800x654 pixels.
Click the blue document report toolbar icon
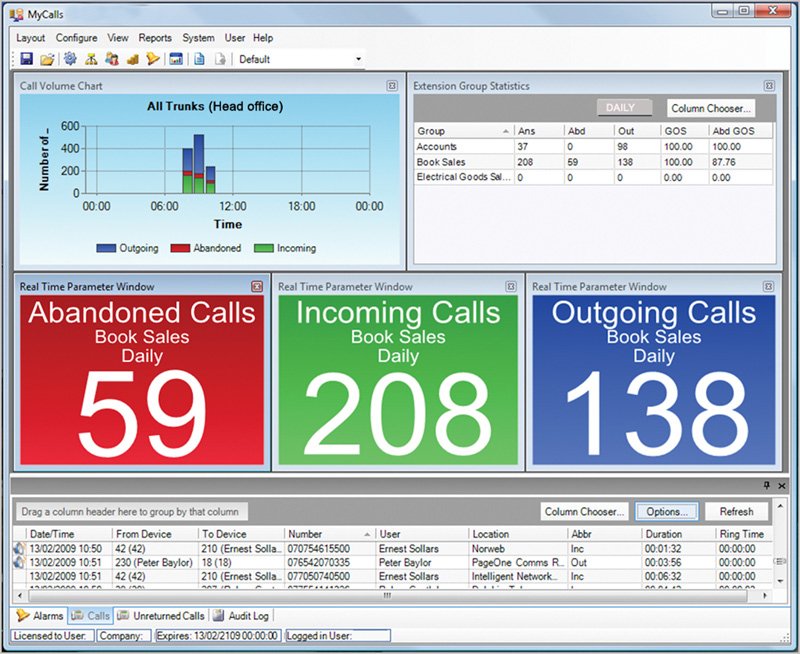point(199,60)
